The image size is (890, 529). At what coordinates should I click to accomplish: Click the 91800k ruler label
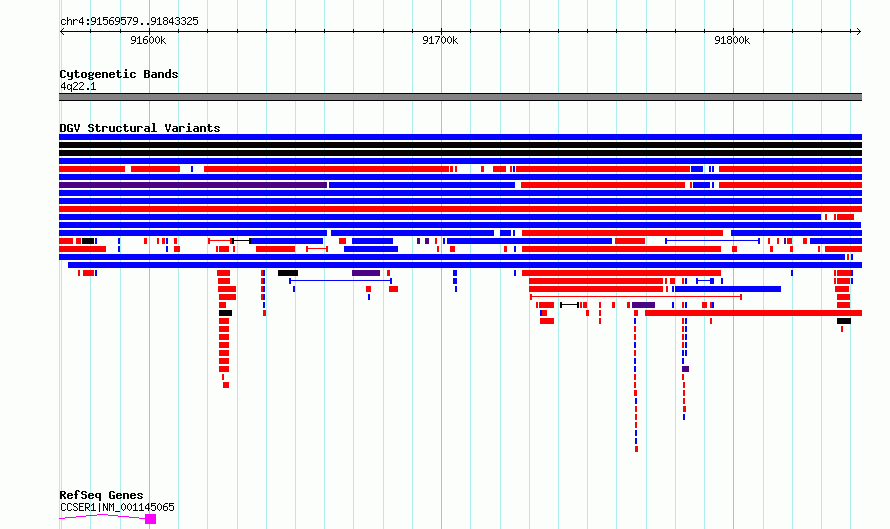732,40
